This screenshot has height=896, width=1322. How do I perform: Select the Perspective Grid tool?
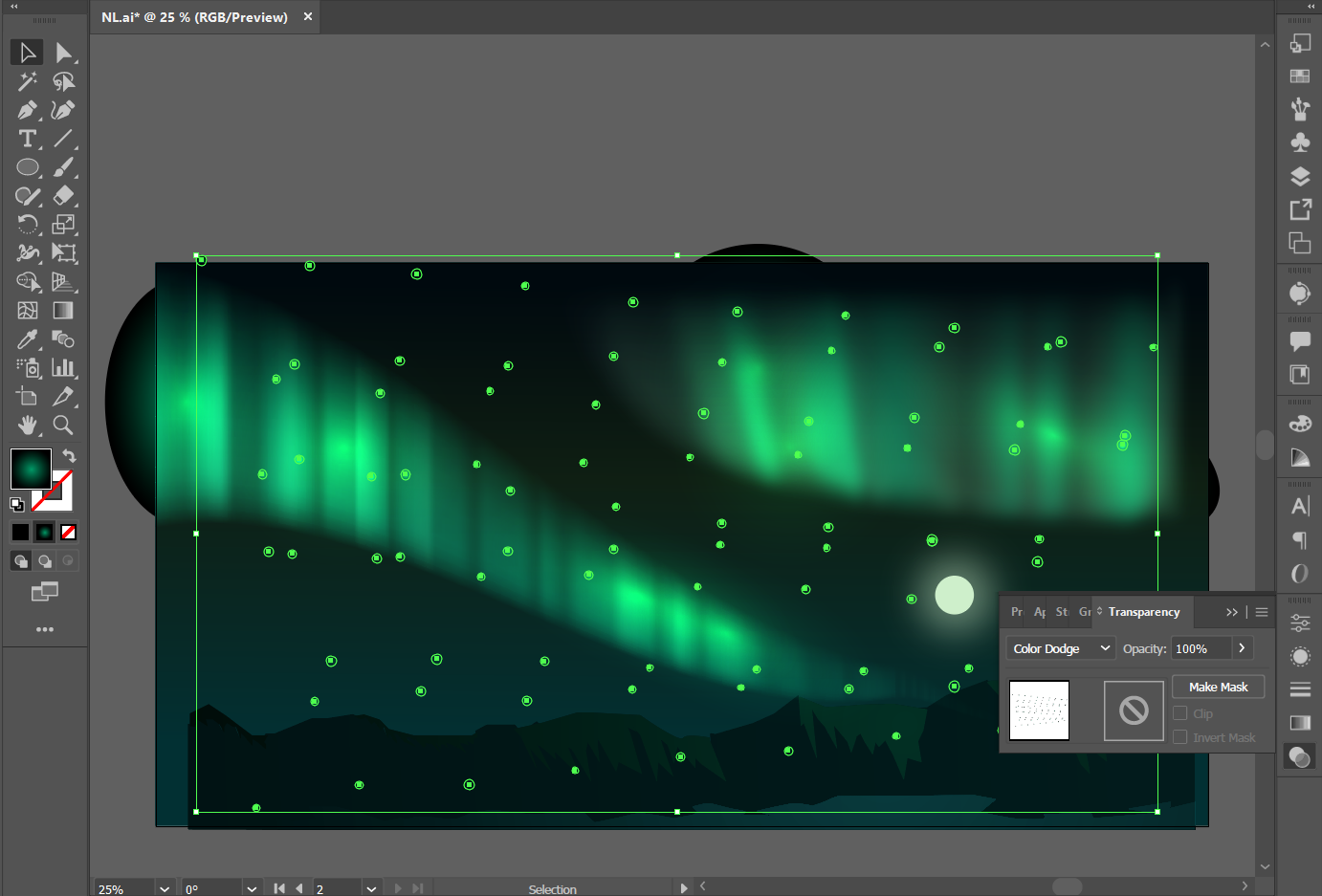[x=63, y=282]
